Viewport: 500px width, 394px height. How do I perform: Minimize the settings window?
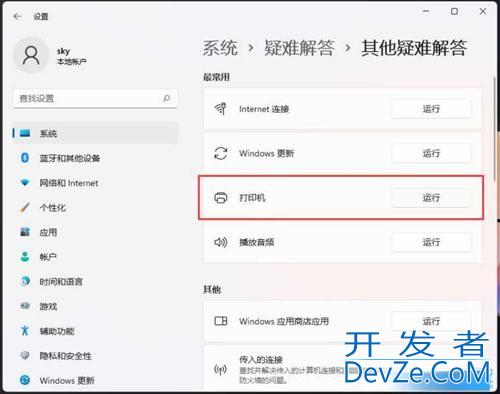coord(426,11)
